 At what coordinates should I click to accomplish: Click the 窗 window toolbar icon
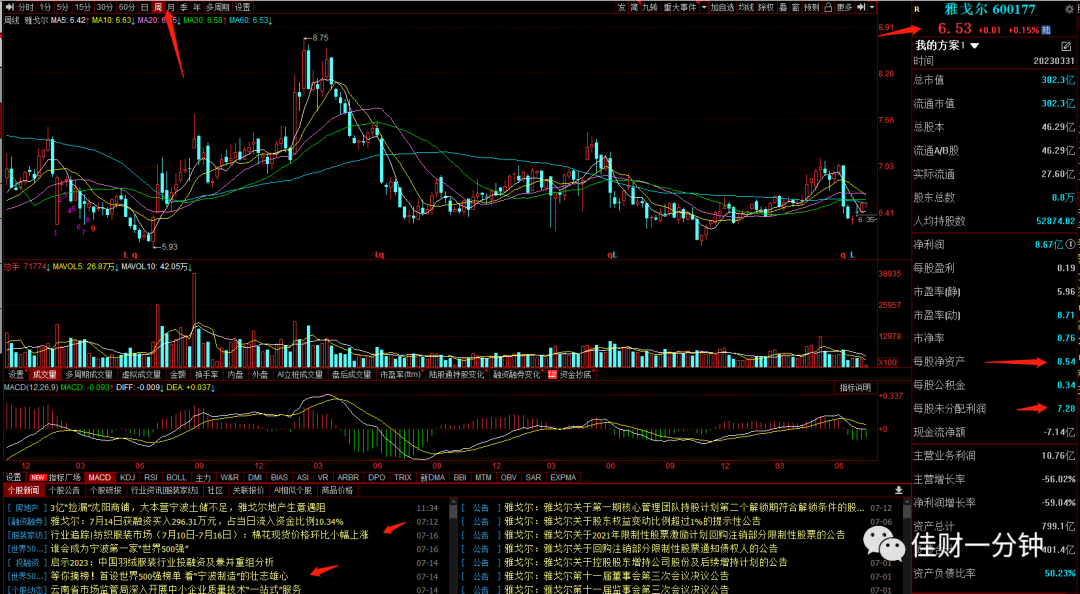pyautogui.click(x=796, y=7)
